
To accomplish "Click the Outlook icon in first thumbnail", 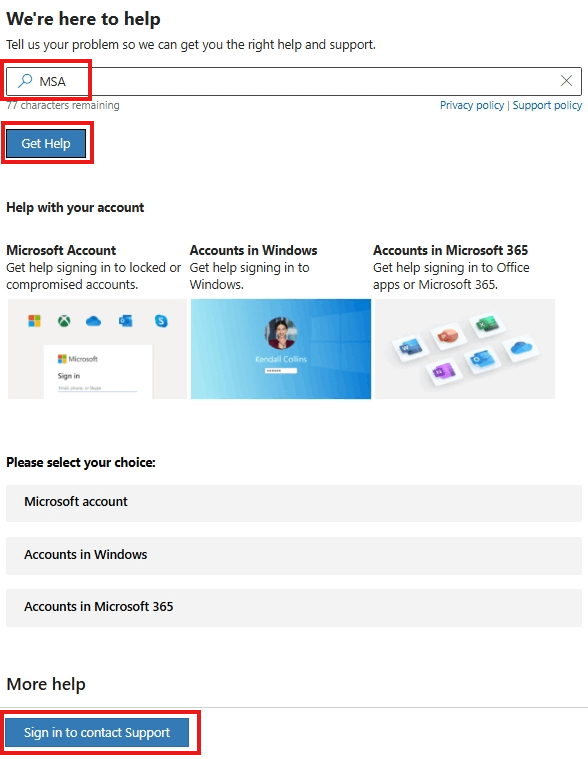I will click(x=126, y=320).
